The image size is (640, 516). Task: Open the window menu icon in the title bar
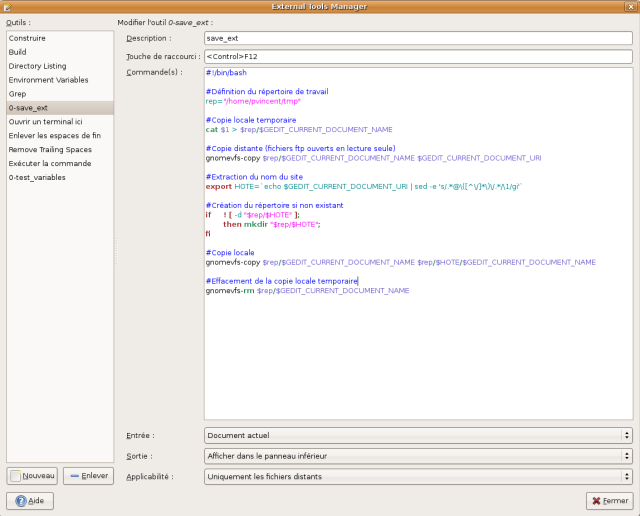click(9, 7)
